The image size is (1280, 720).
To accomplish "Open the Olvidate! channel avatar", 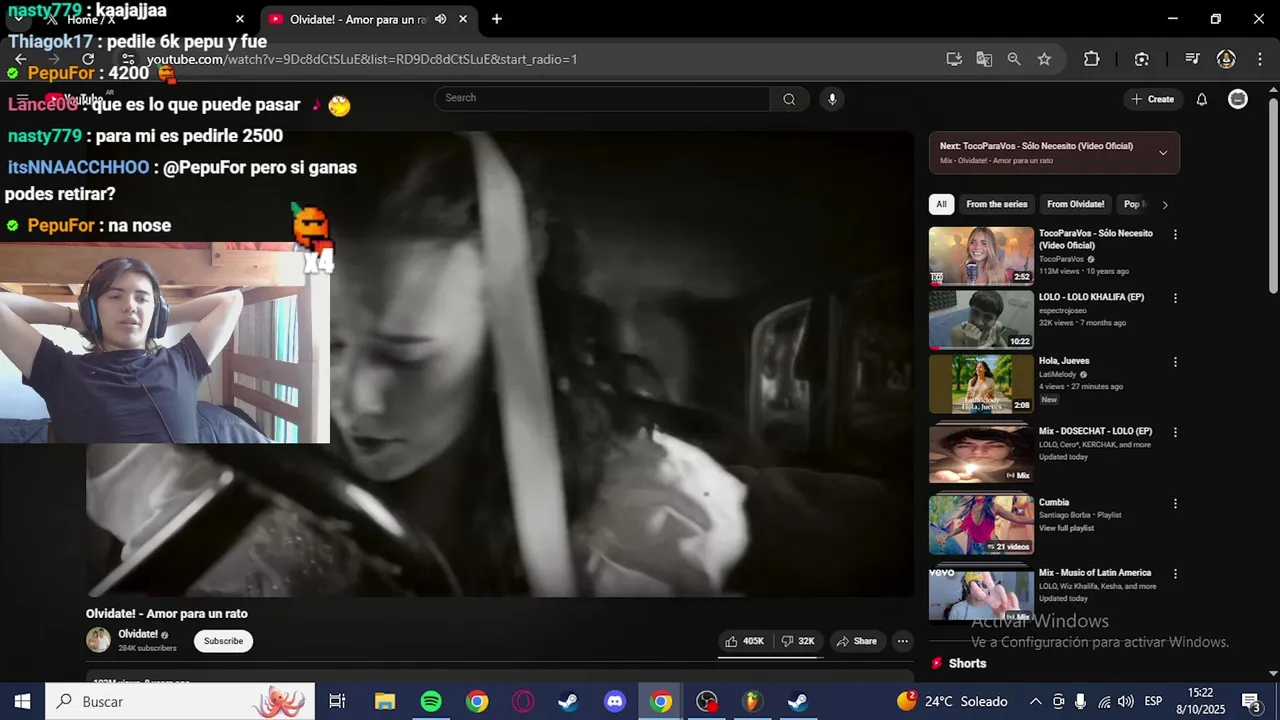I will tap(98, 640).
